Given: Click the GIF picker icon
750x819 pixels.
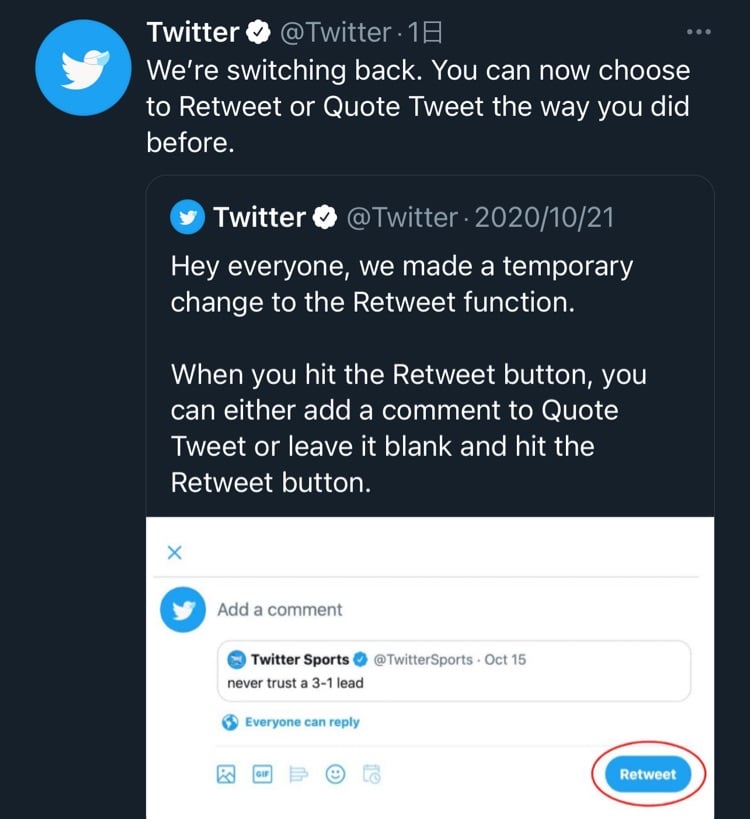Looking at the screenshot, I should pyautogui.click(x=263, y=773).
